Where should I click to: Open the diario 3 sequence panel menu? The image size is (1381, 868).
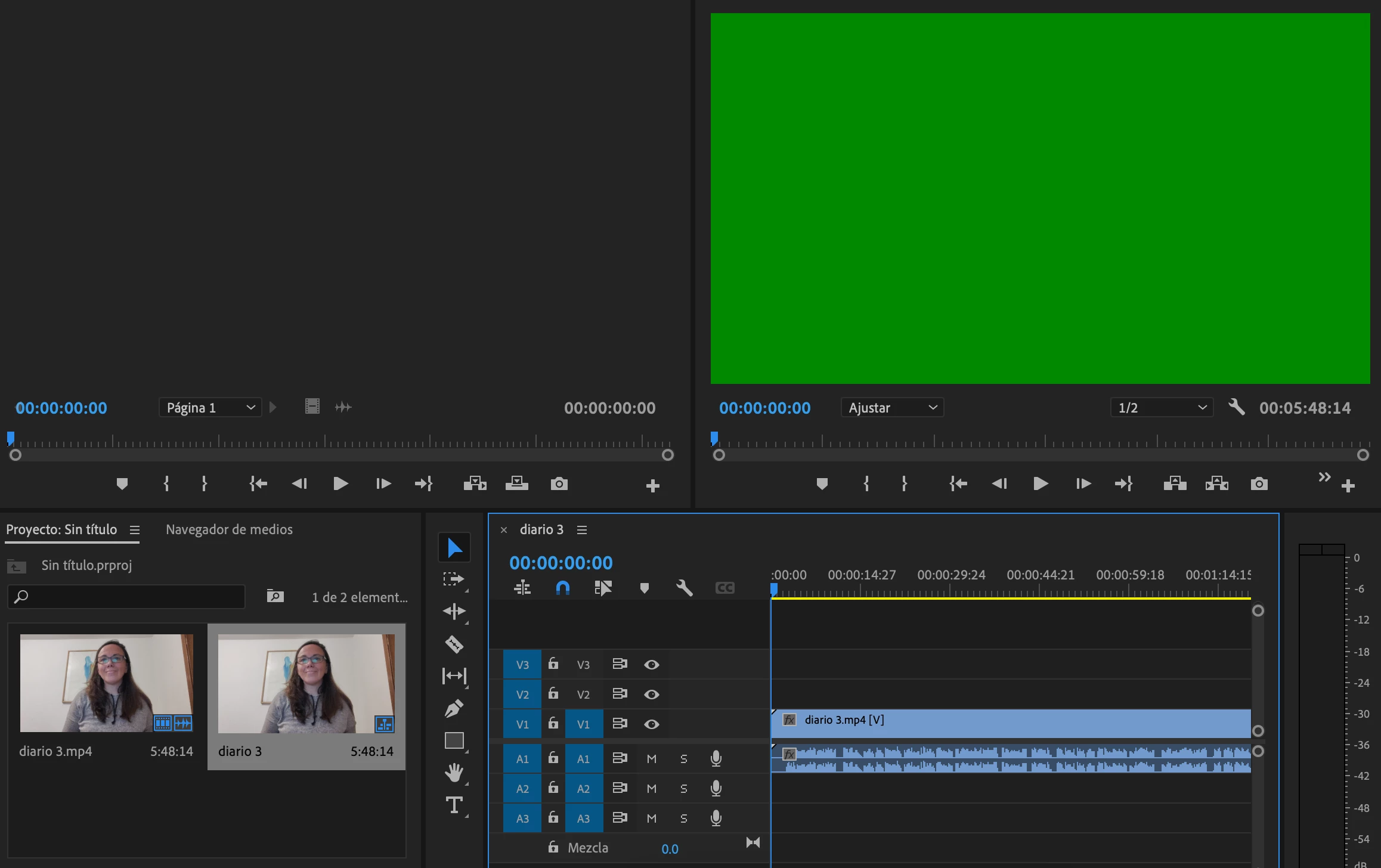point(582,530)
